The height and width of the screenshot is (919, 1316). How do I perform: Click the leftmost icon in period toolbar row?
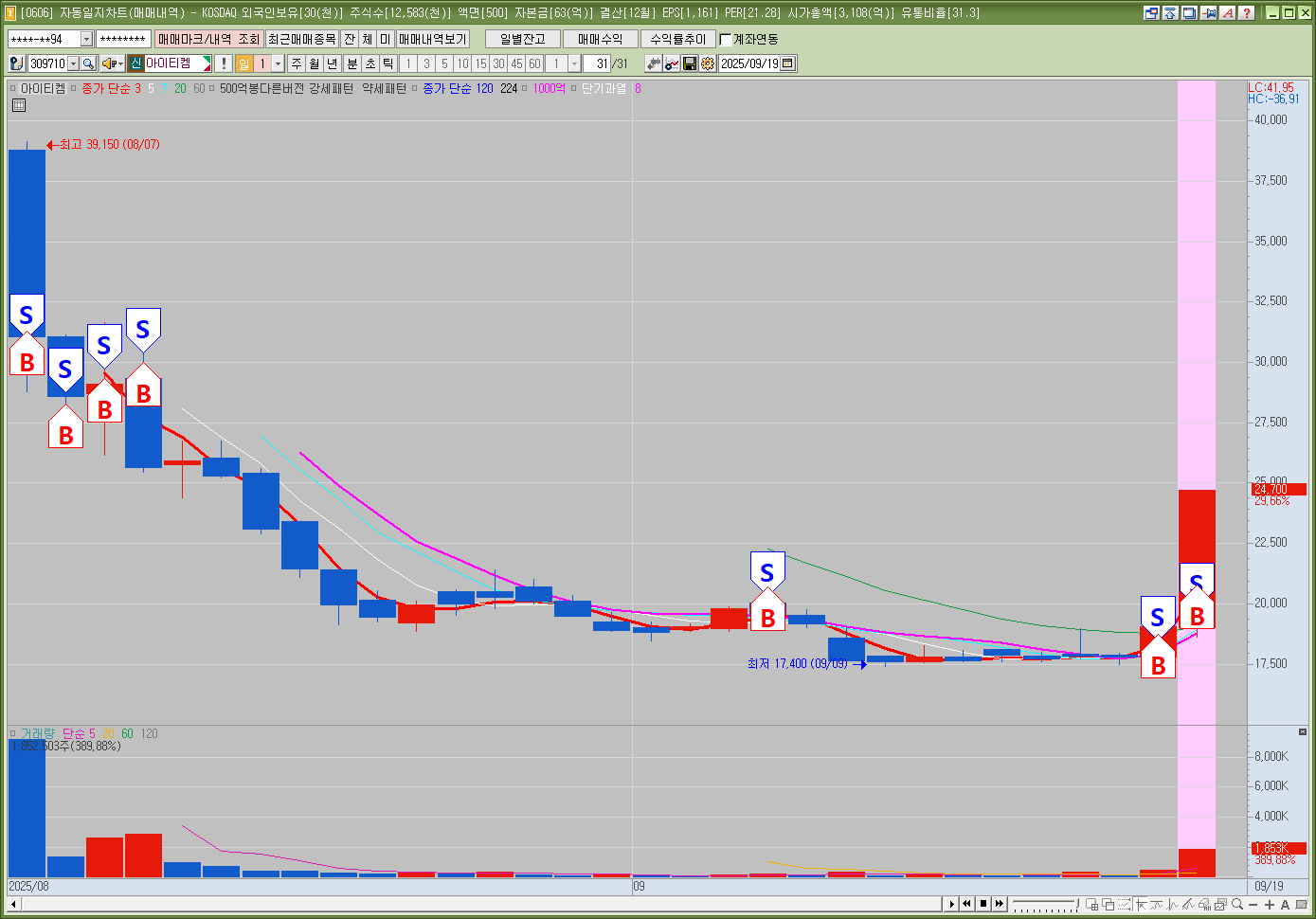click(x=16, y=63)
